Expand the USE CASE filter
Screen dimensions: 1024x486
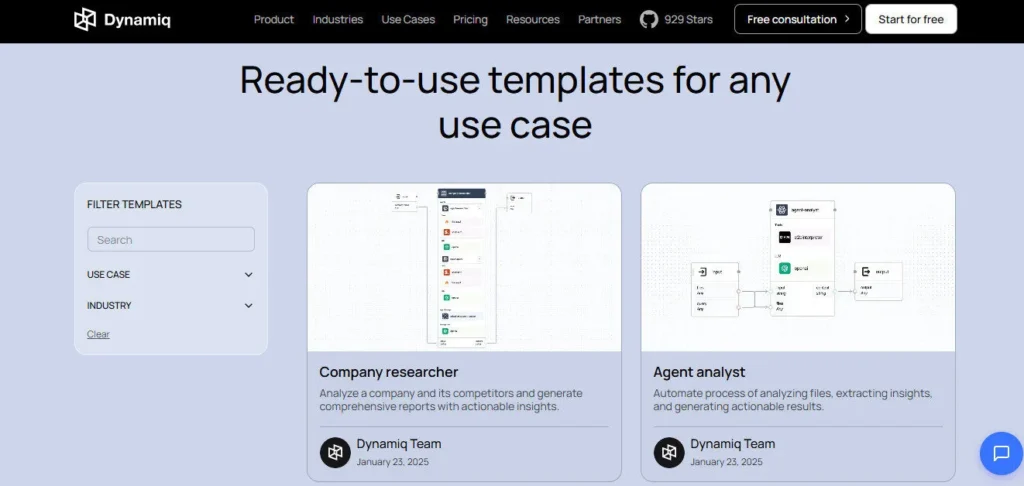(170, 274)
